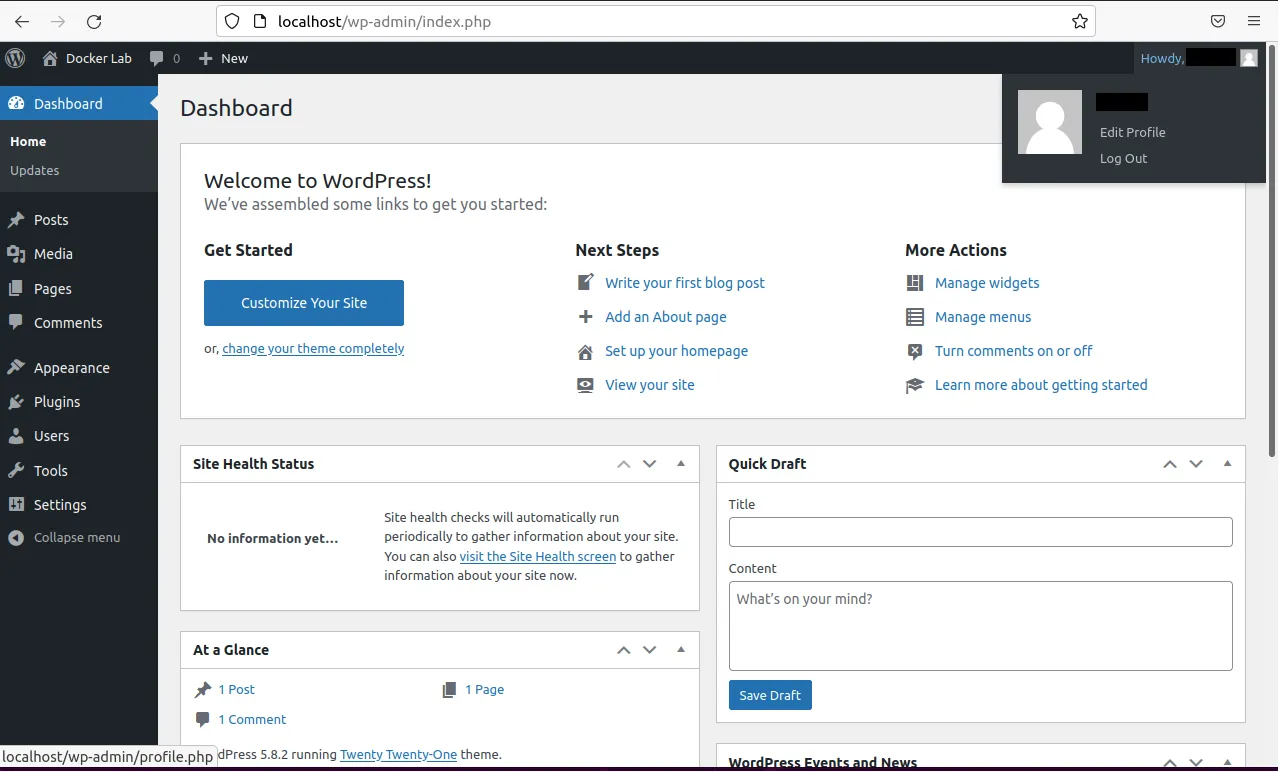Open the comments bubble in admin bar

coord(156,59)
